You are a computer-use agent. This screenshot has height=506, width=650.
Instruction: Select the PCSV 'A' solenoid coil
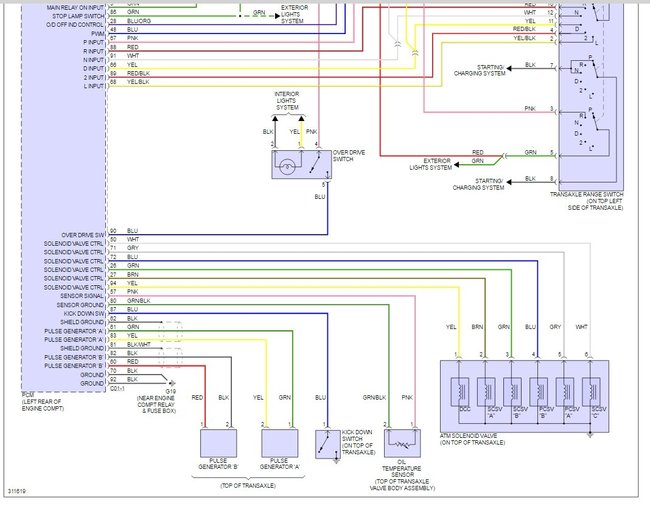[565, 392]
